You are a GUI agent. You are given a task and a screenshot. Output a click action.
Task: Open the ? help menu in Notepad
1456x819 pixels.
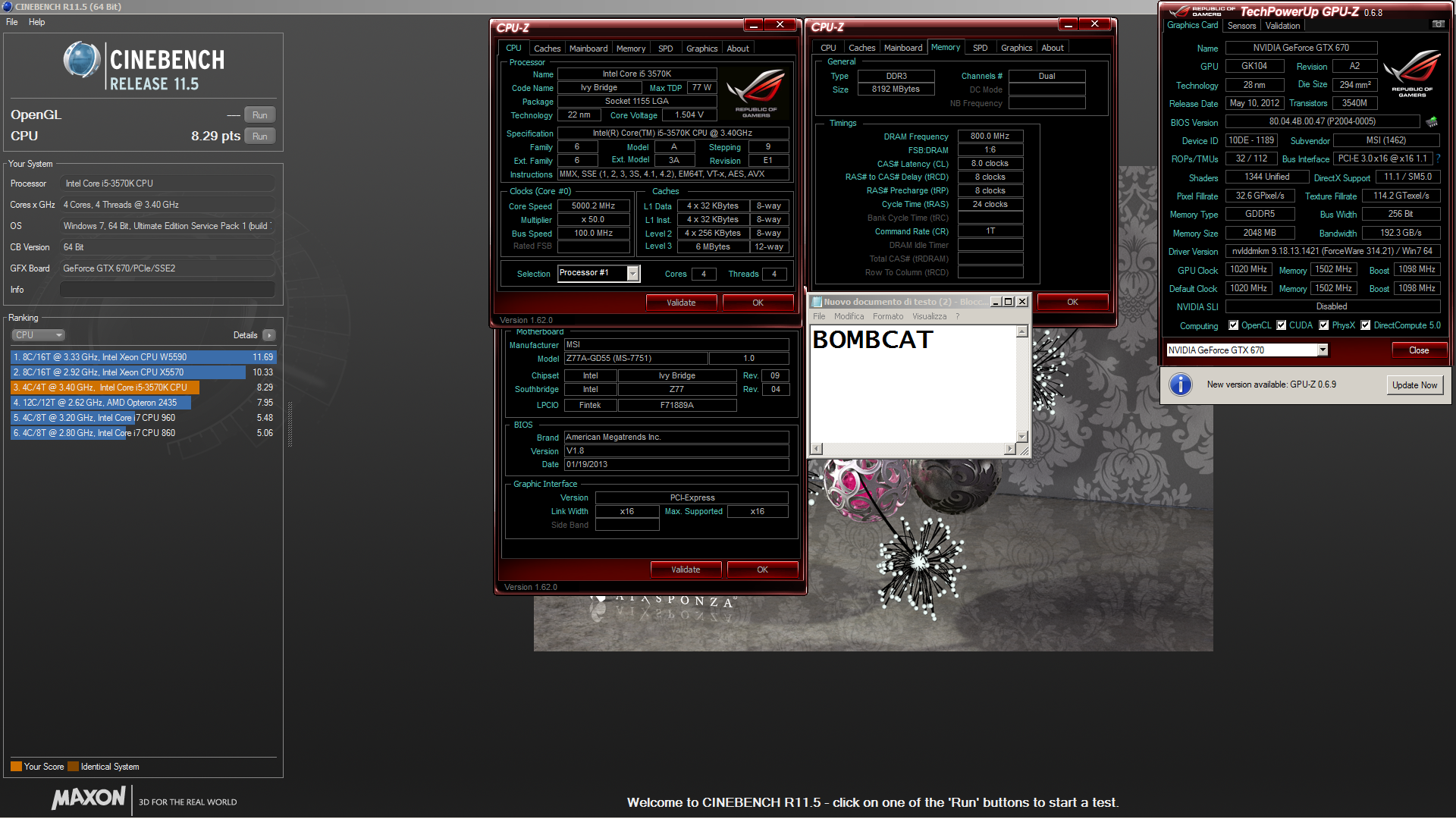[957, 317]
